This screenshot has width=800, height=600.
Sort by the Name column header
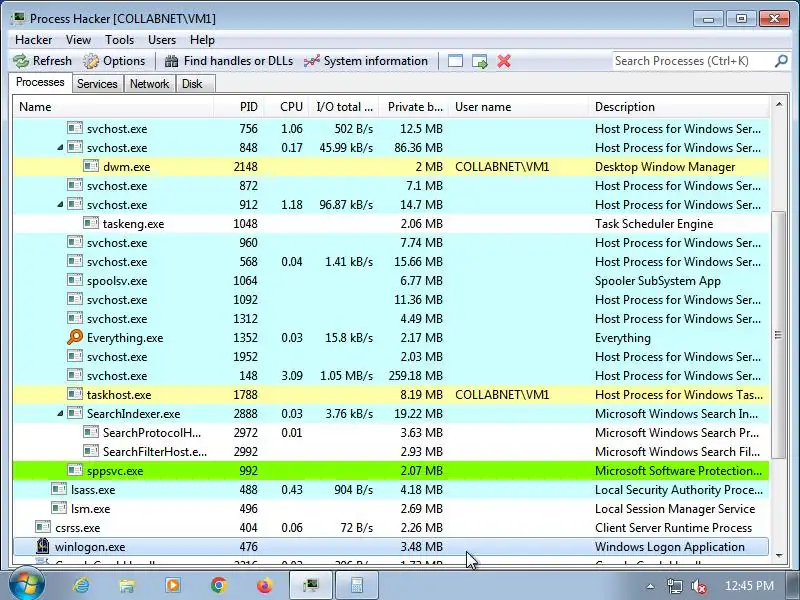coord(113,107)
